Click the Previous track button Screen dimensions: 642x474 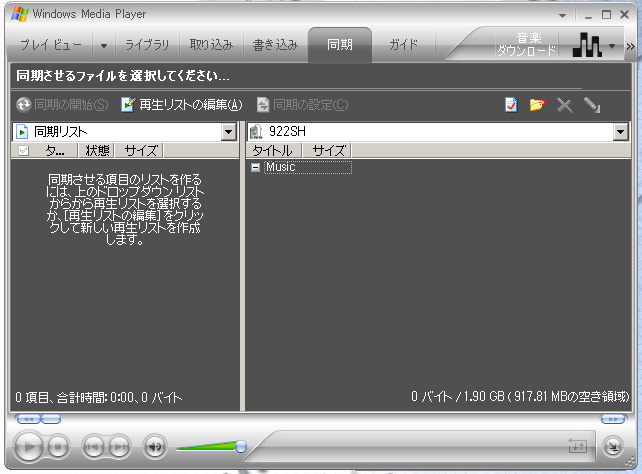93,447
